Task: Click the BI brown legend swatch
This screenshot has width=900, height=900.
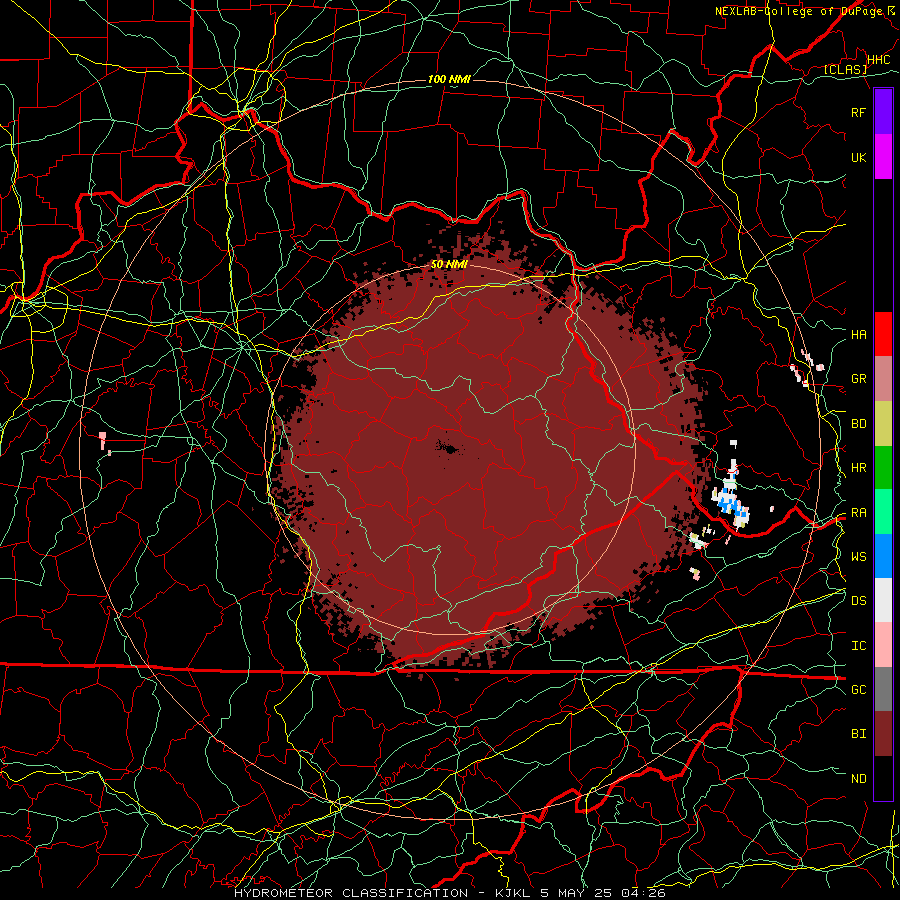Action: [x=883, y=734]
